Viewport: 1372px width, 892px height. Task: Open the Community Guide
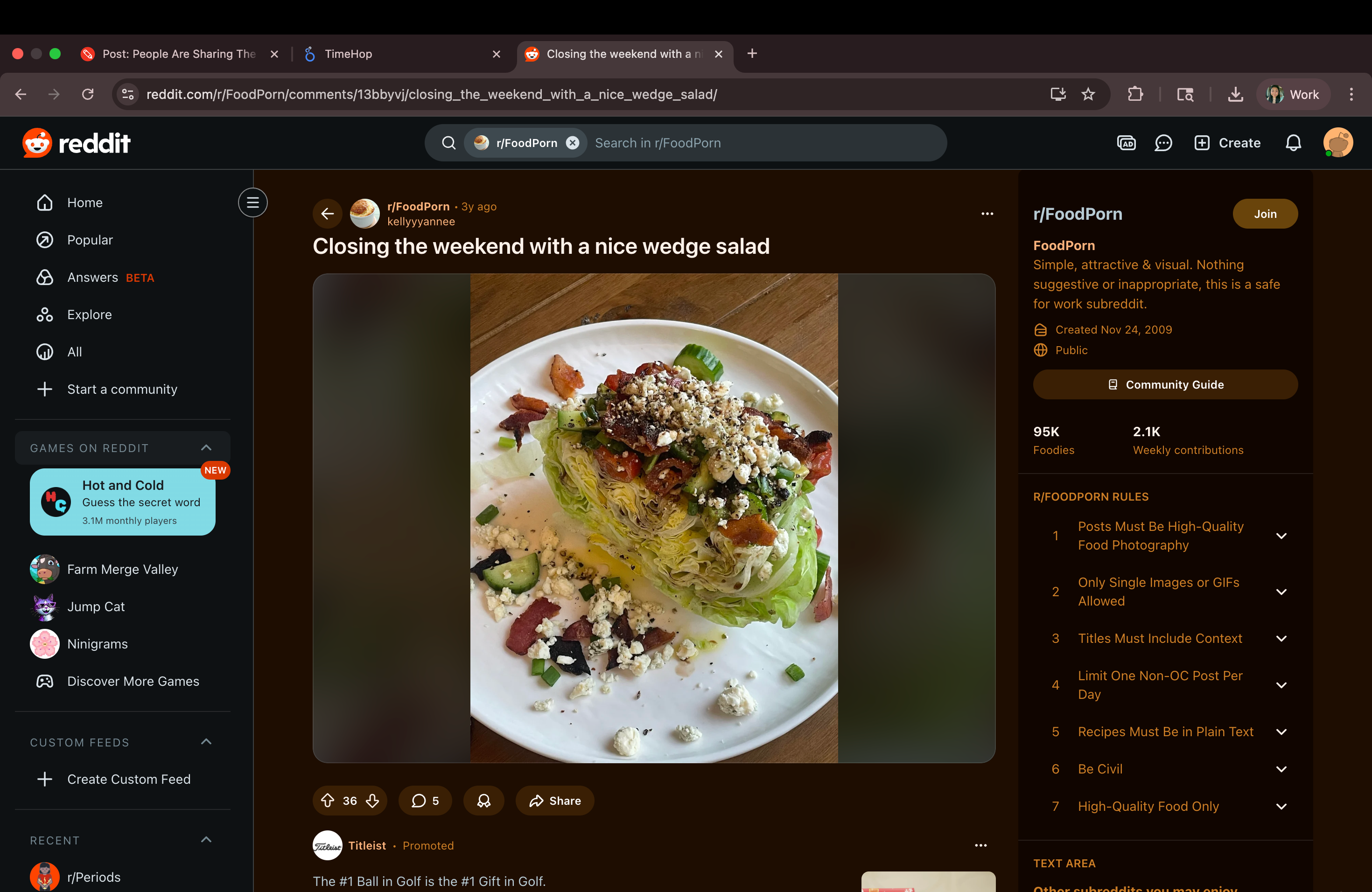coord(1165,384)
